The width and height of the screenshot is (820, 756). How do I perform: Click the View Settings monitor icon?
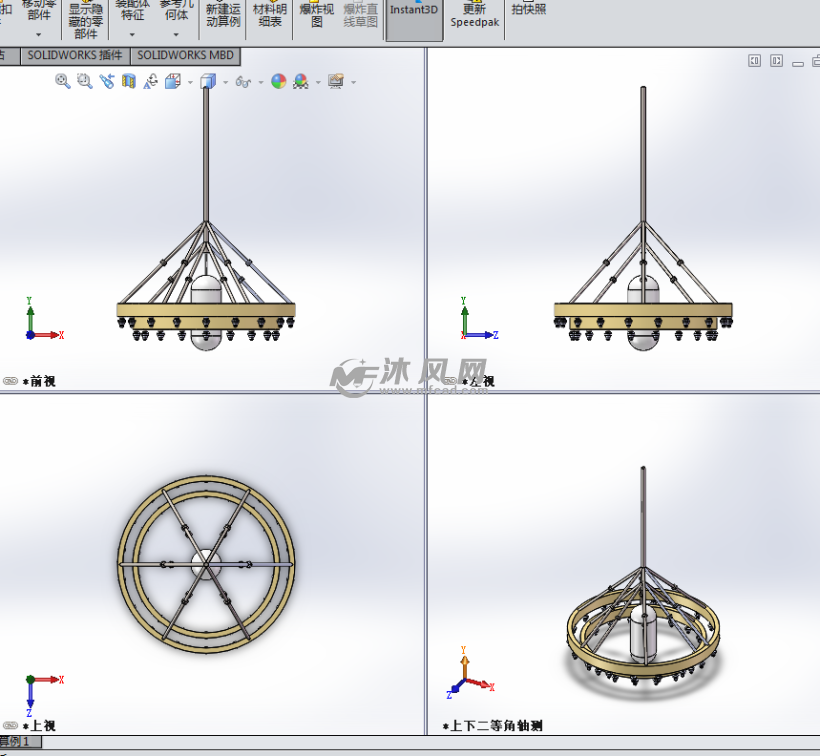pyautogui.click(x=336, y=81)
